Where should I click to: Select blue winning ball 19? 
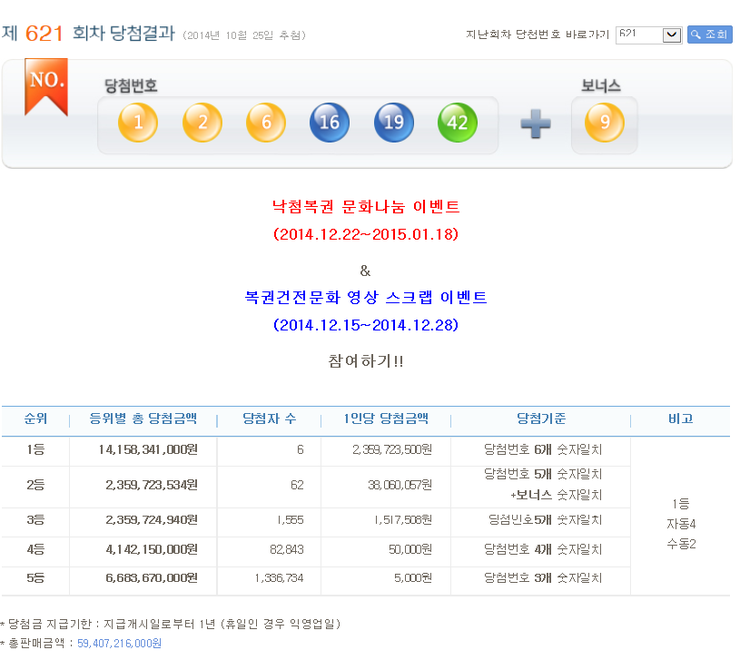click(x=394, y=123)
